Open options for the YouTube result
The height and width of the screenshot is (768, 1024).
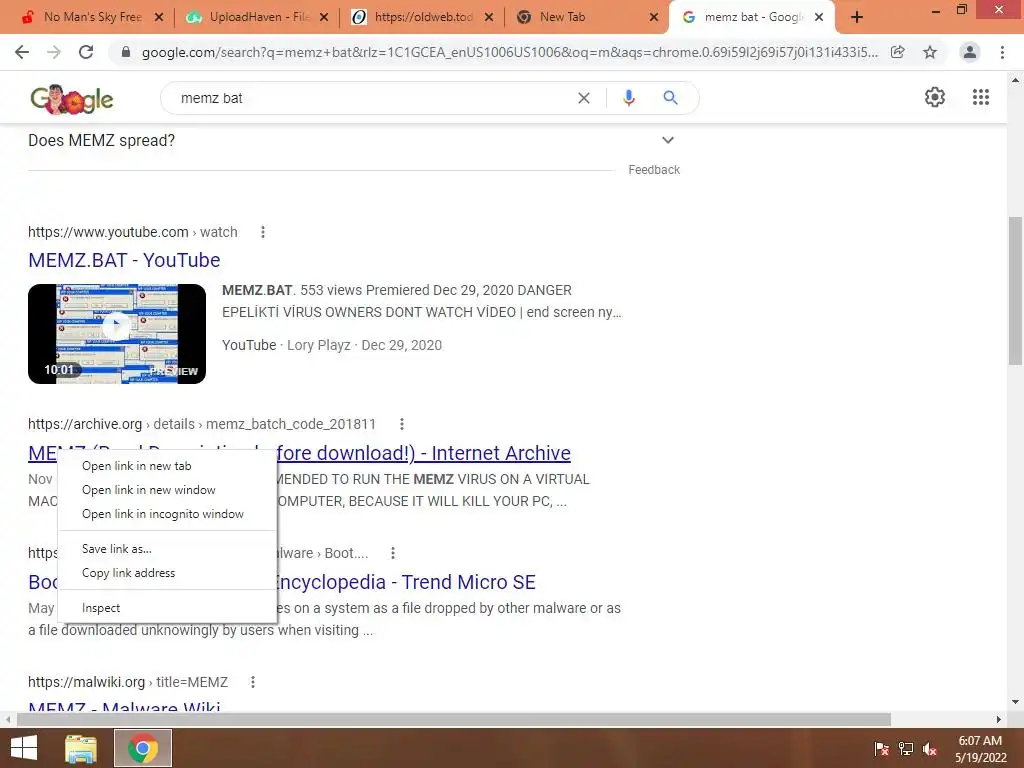[263, 232]
